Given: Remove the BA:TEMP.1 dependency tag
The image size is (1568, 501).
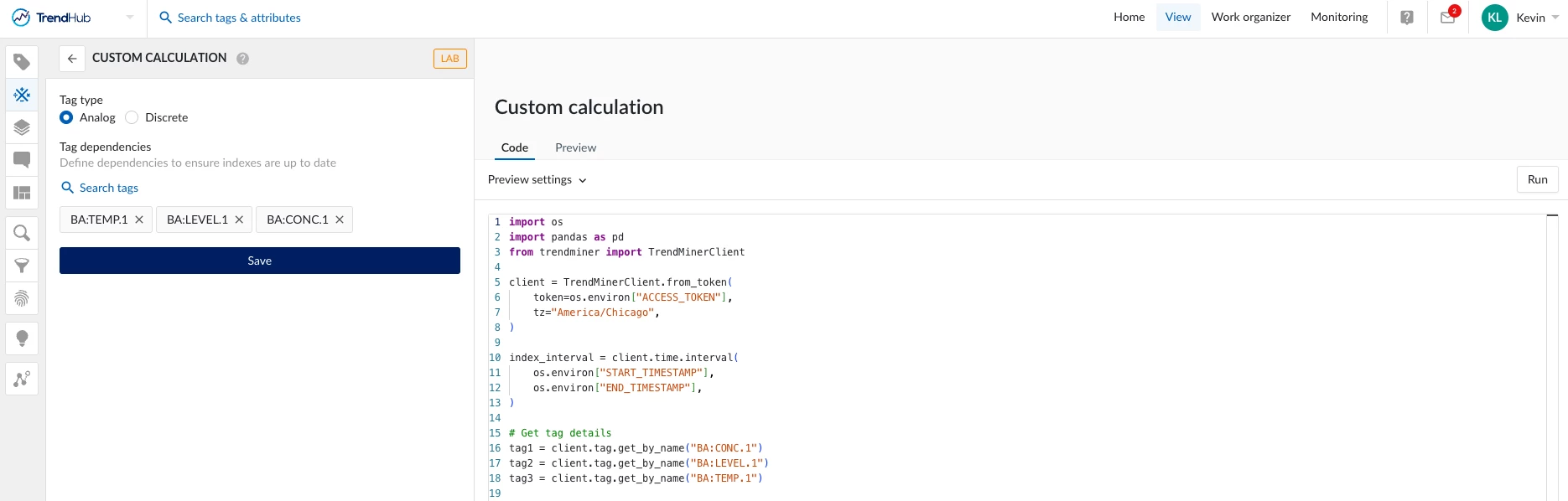Looking at the screenshot, I should 139,220.
